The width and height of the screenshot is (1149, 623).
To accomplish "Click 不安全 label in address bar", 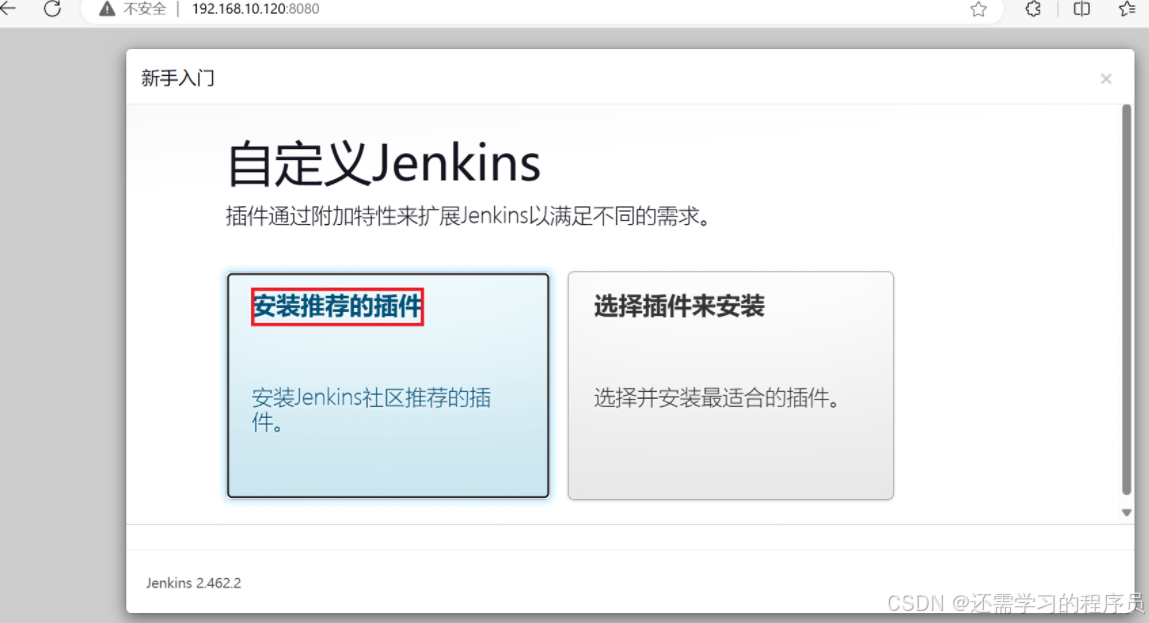I will [x=144, y=9].
